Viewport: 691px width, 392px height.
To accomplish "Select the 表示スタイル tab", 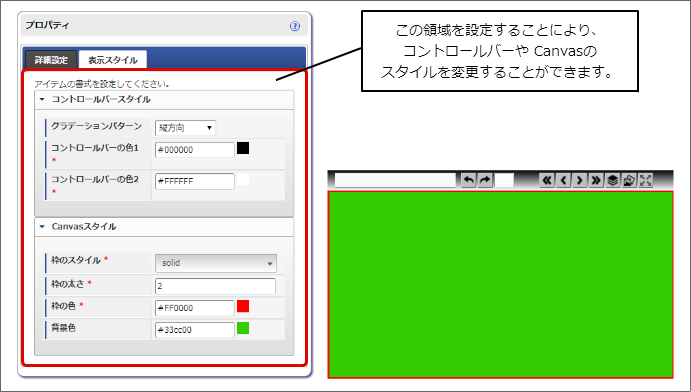I will 113,60.
